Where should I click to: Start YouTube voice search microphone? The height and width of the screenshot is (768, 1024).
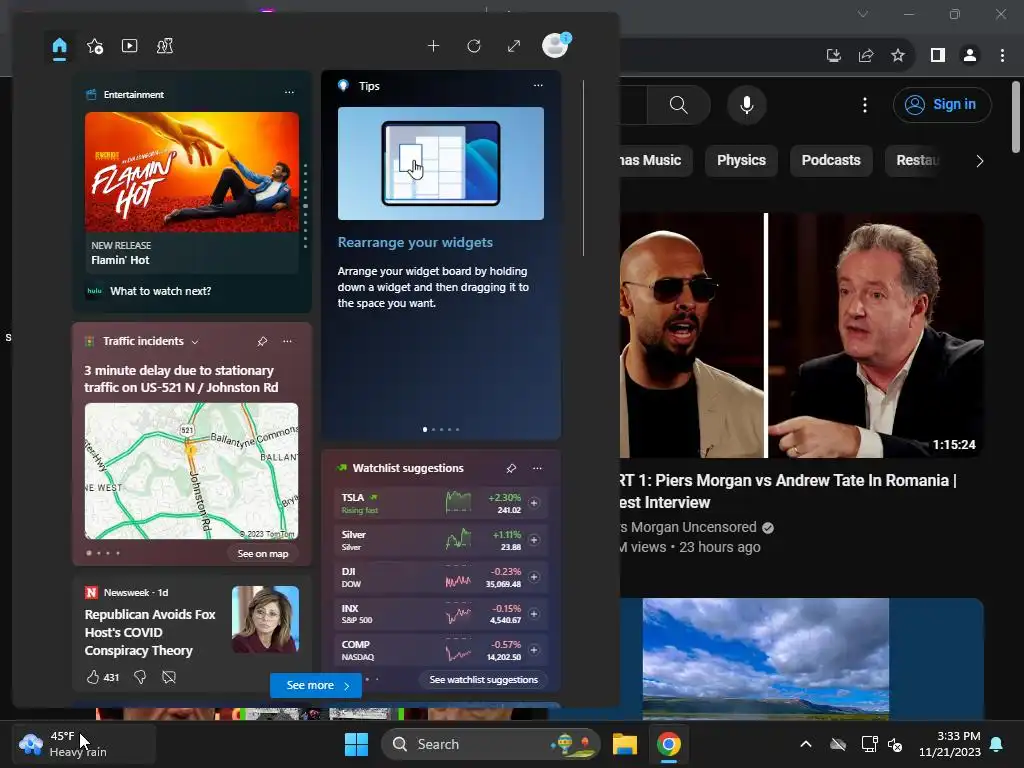click(x=746, y=104)
